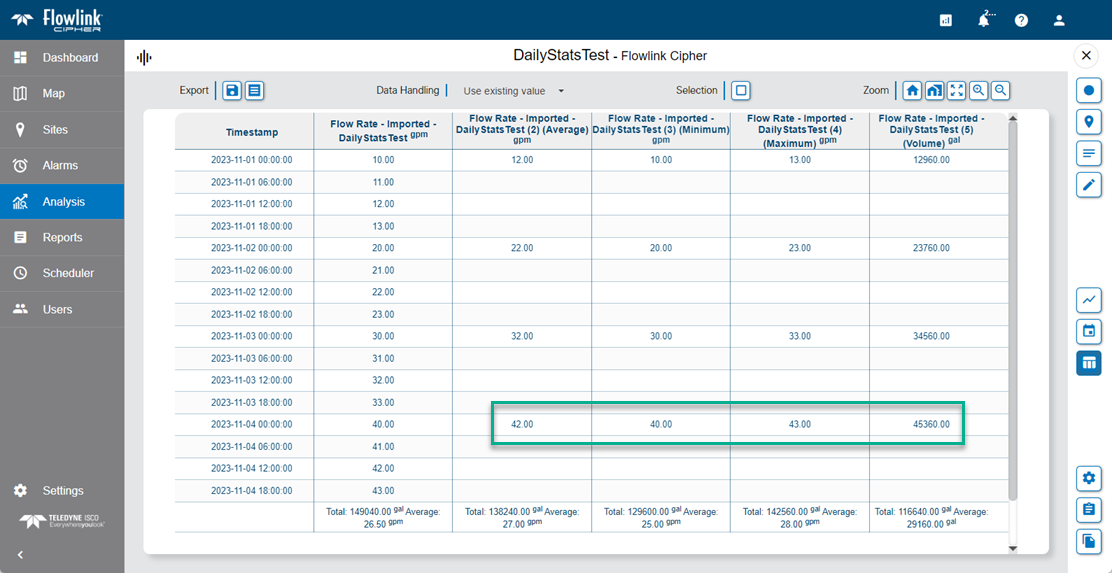Click the zoom home icon
The image size is (1112, 573).
912,91
